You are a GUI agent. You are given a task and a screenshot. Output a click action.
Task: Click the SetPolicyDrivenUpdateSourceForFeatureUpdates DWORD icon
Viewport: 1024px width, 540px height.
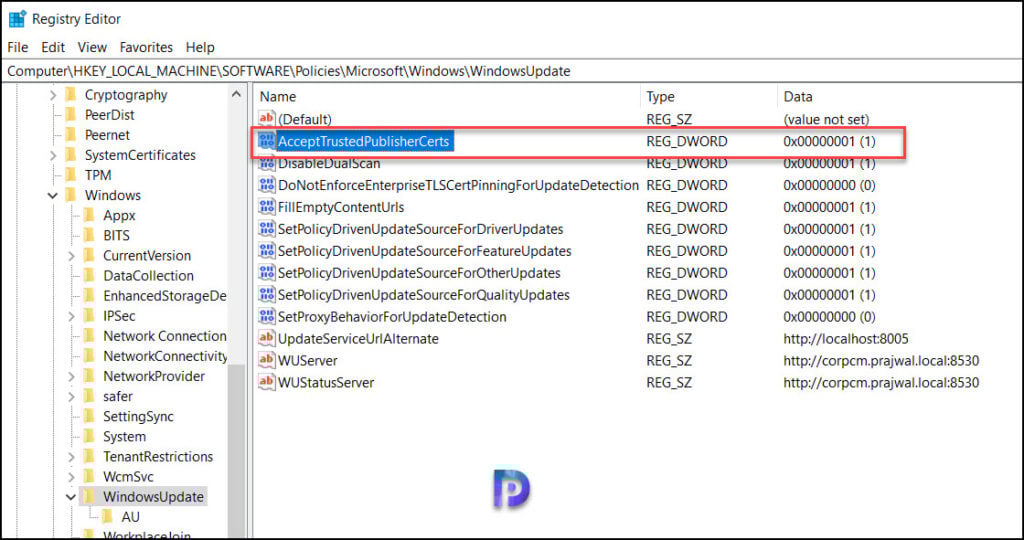[266, 251]
